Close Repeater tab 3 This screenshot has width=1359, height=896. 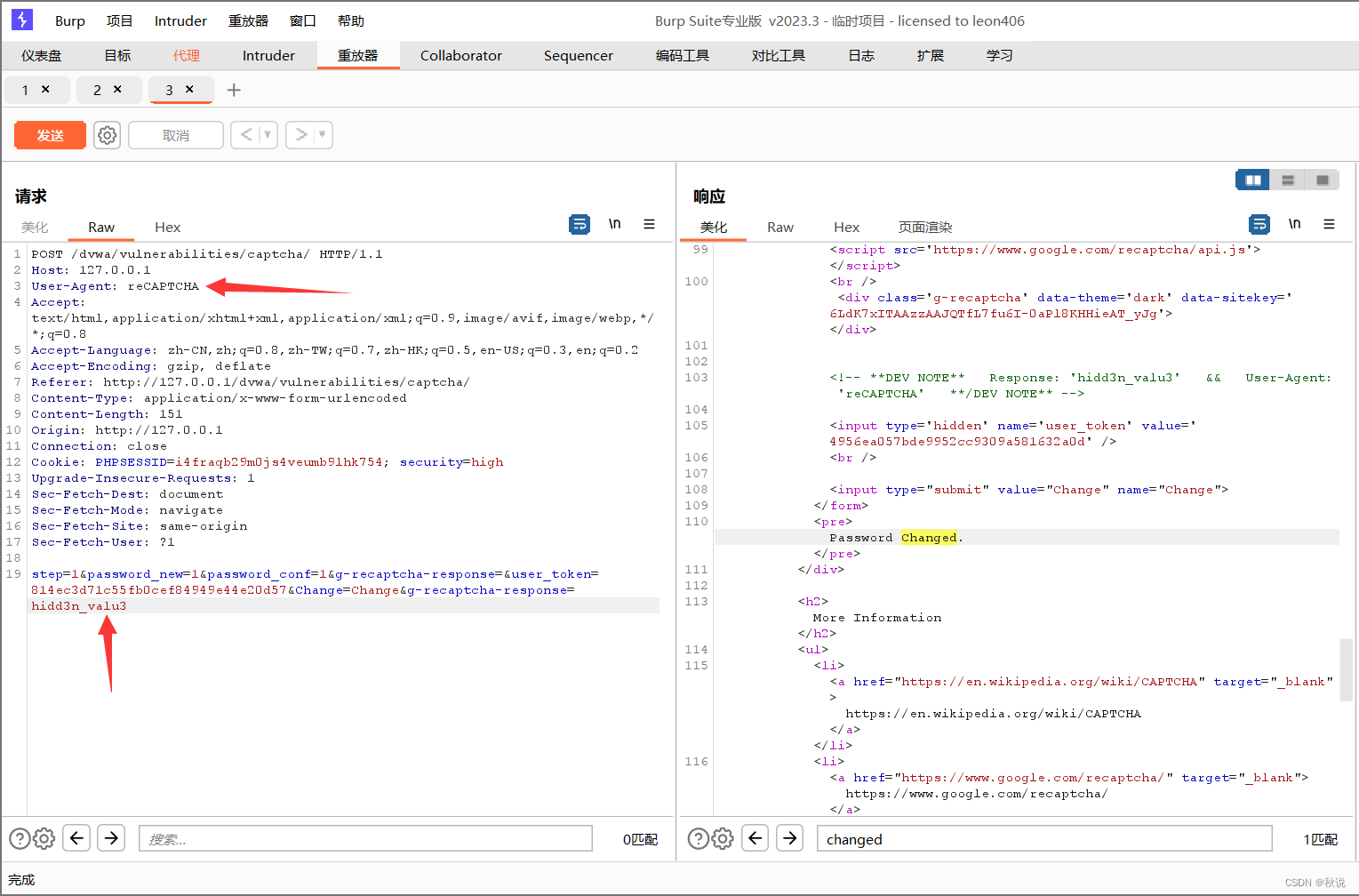[x=189, y=89]
